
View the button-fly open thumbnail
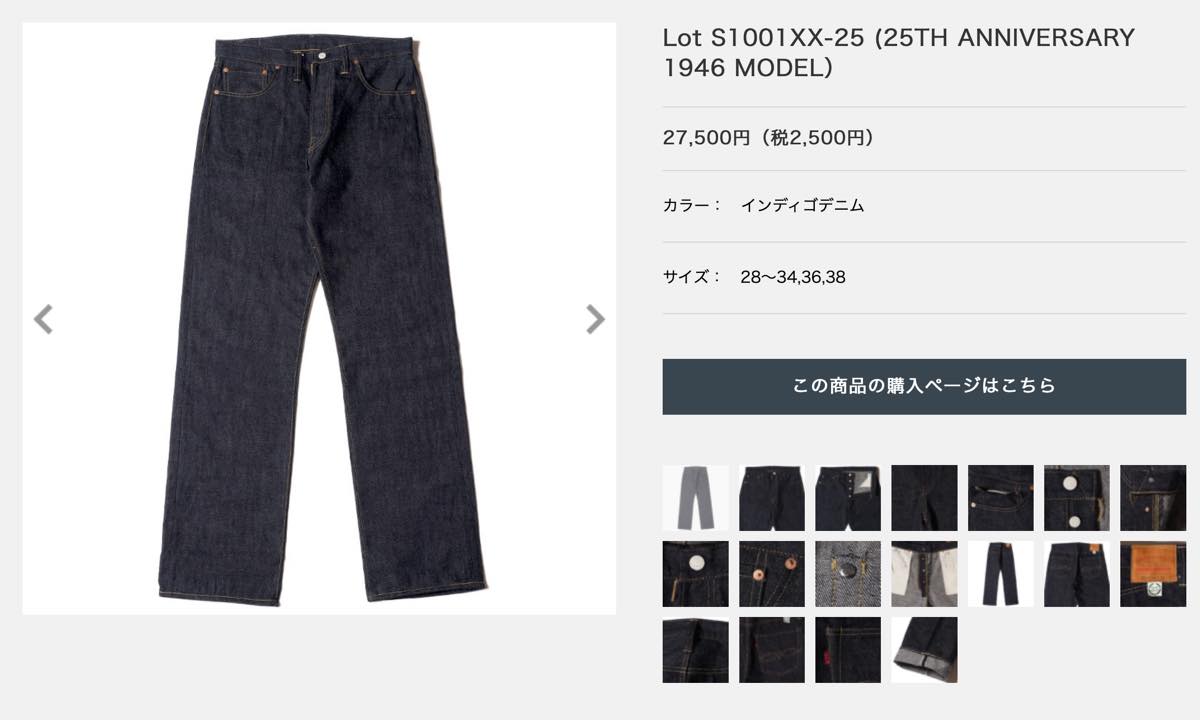(x=848, y=498)
